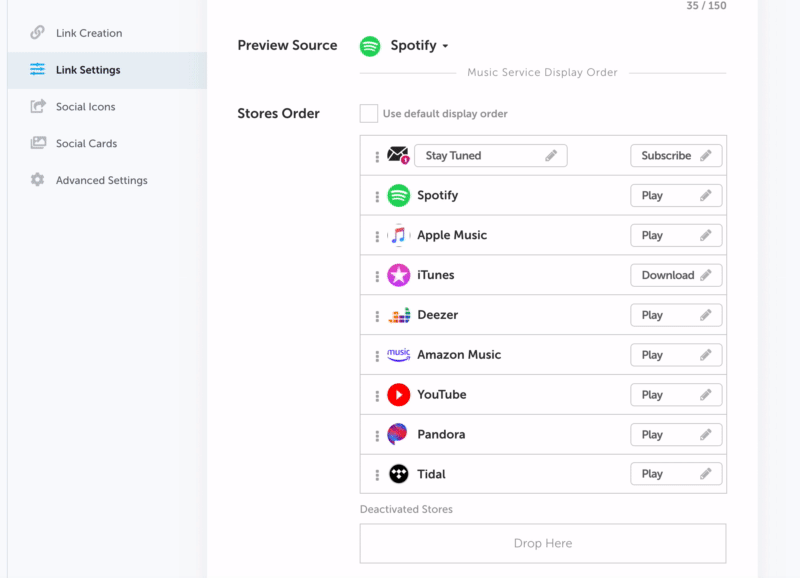Click the 35 / 150 character counter
This screenshot has width=800, height=578.
pyautogui.click(x=706, y=6)
